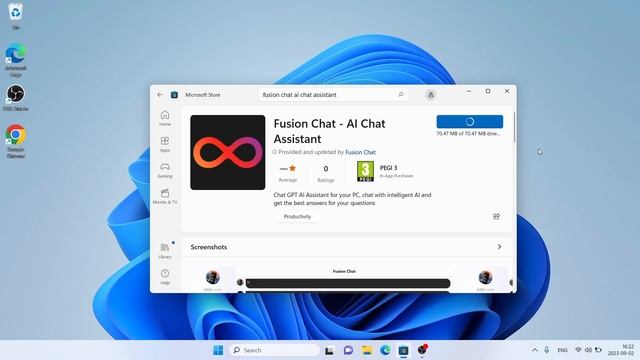Open File Explorer from the taskbar
Screen dimensions: 640x360
(367, 350)
